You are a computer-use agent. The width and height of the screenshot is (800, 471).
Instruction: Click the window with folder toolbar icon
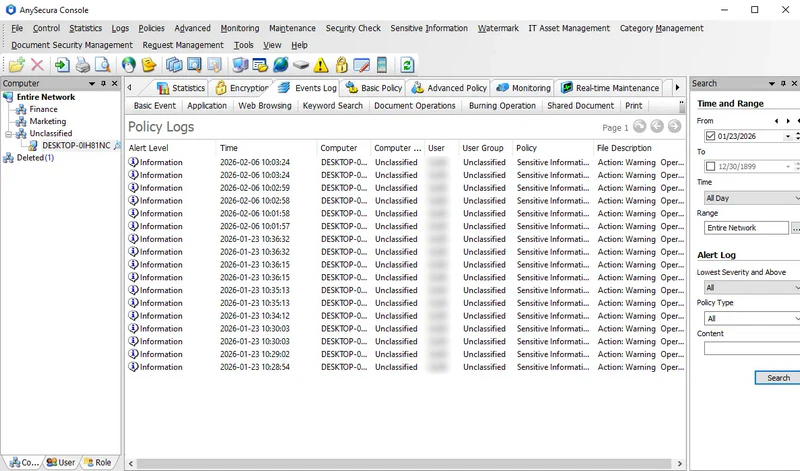260,65
